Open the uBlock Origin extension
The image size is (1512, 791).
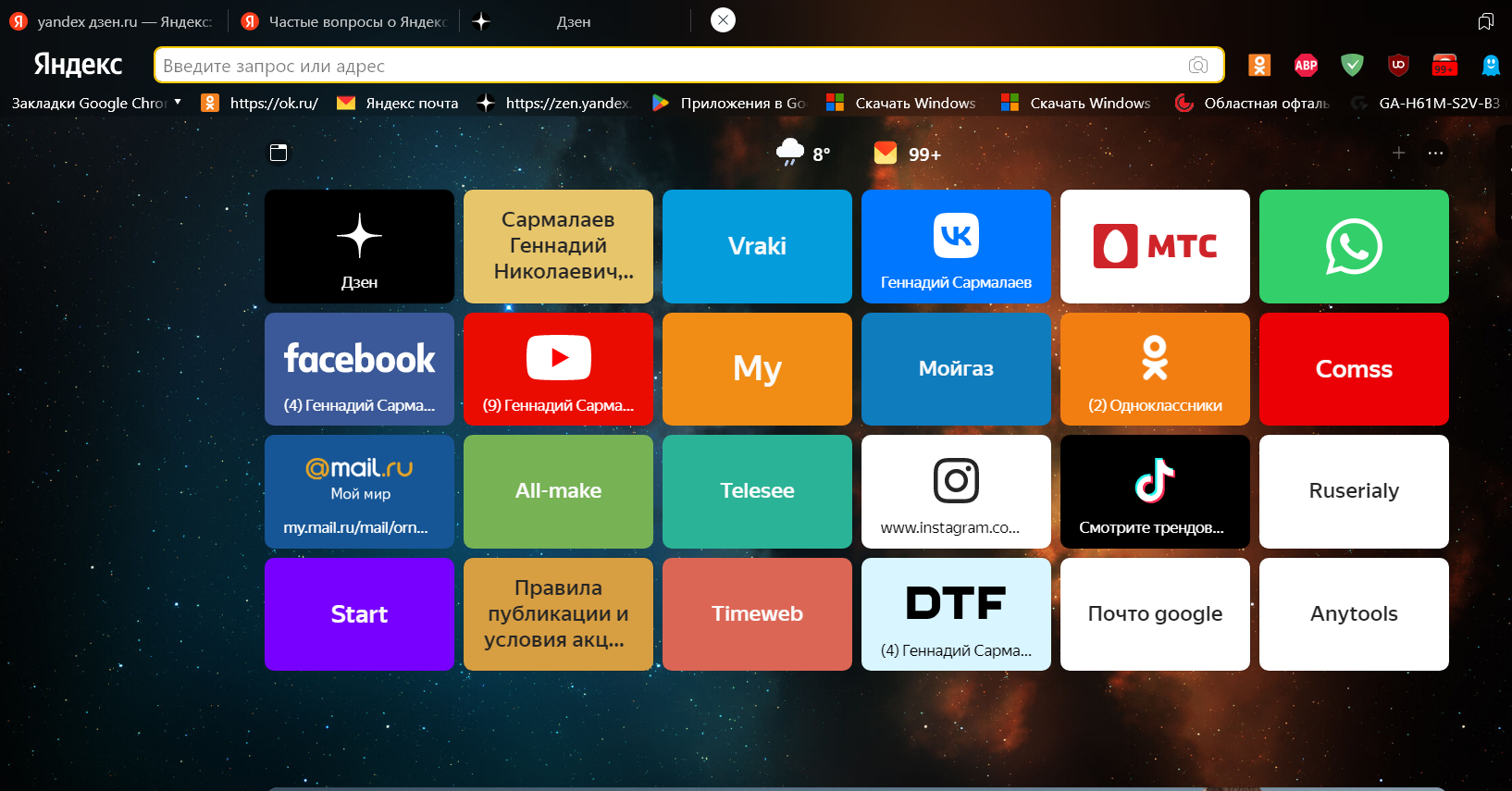(x=1398, y=65)
